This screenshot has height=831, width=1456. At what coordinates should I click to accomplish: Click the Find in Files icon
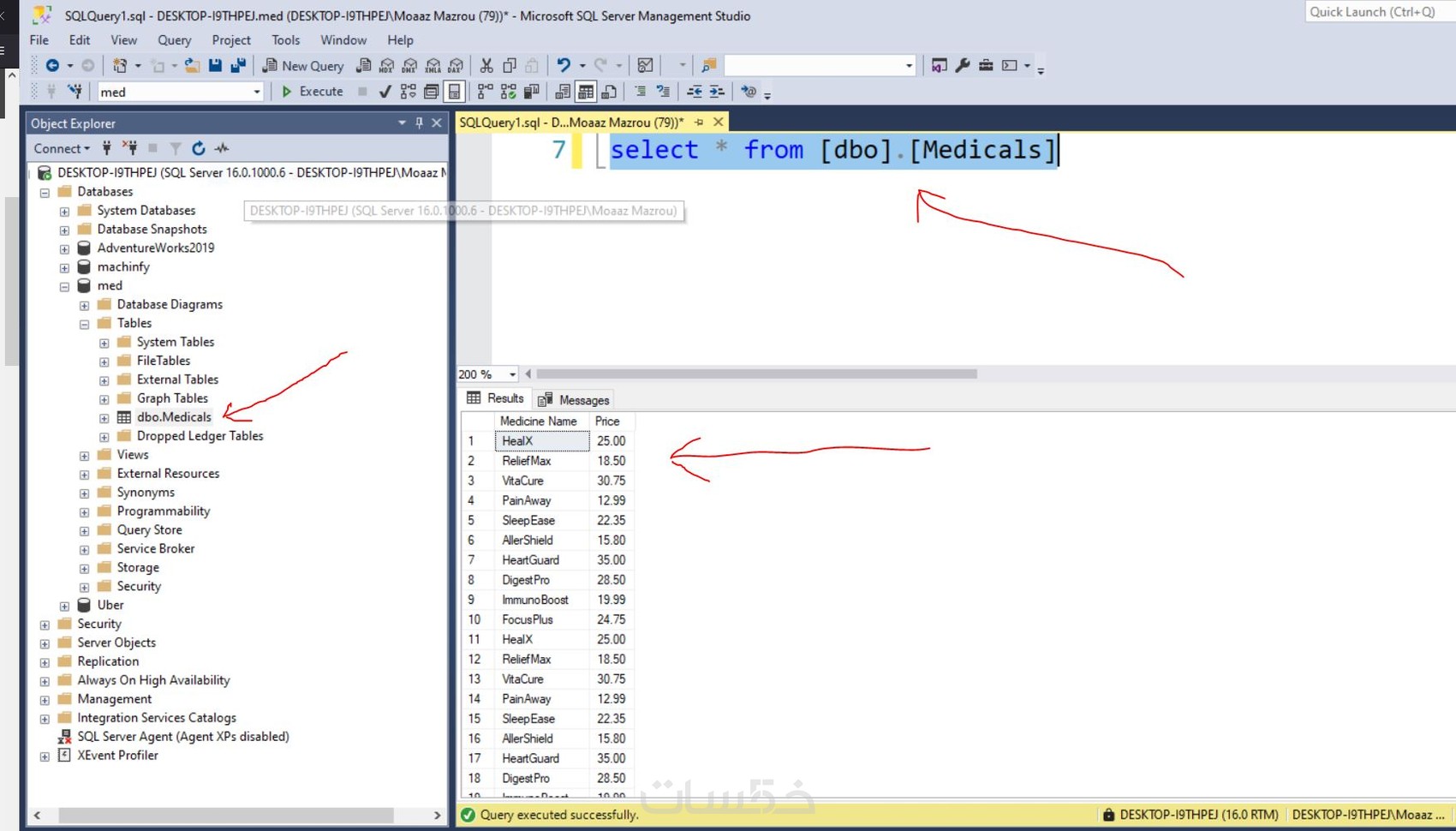click(709, 65)
